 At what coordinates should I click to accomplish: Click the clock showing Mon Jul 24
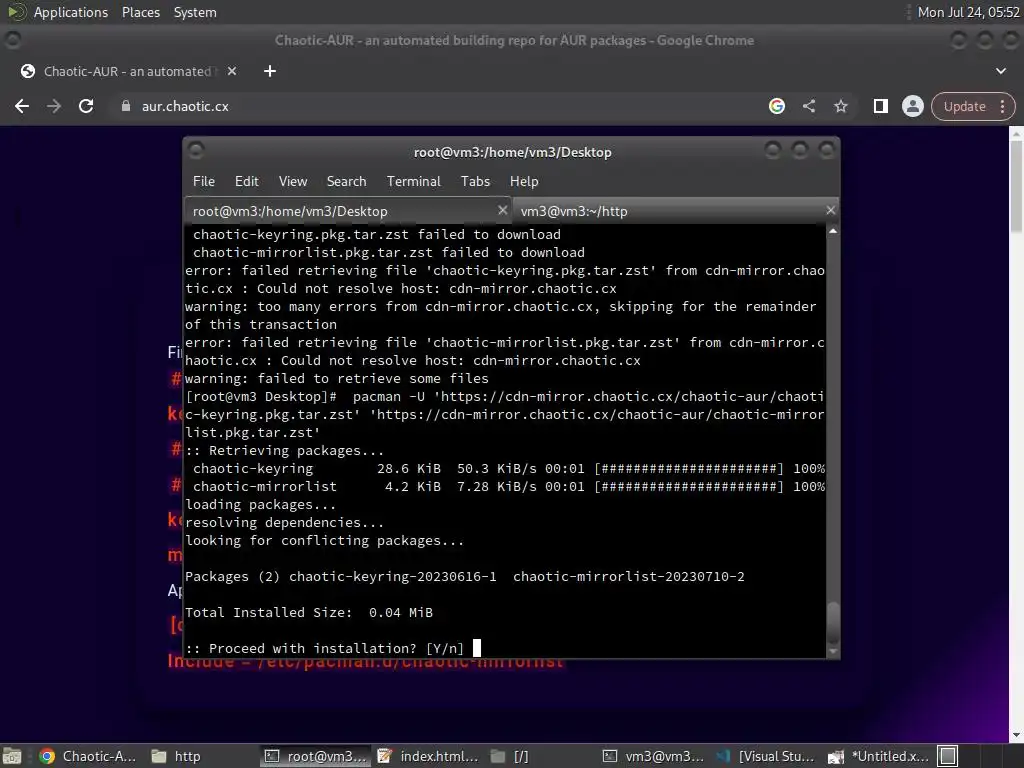pyautogui.click(x=968, y=12)
